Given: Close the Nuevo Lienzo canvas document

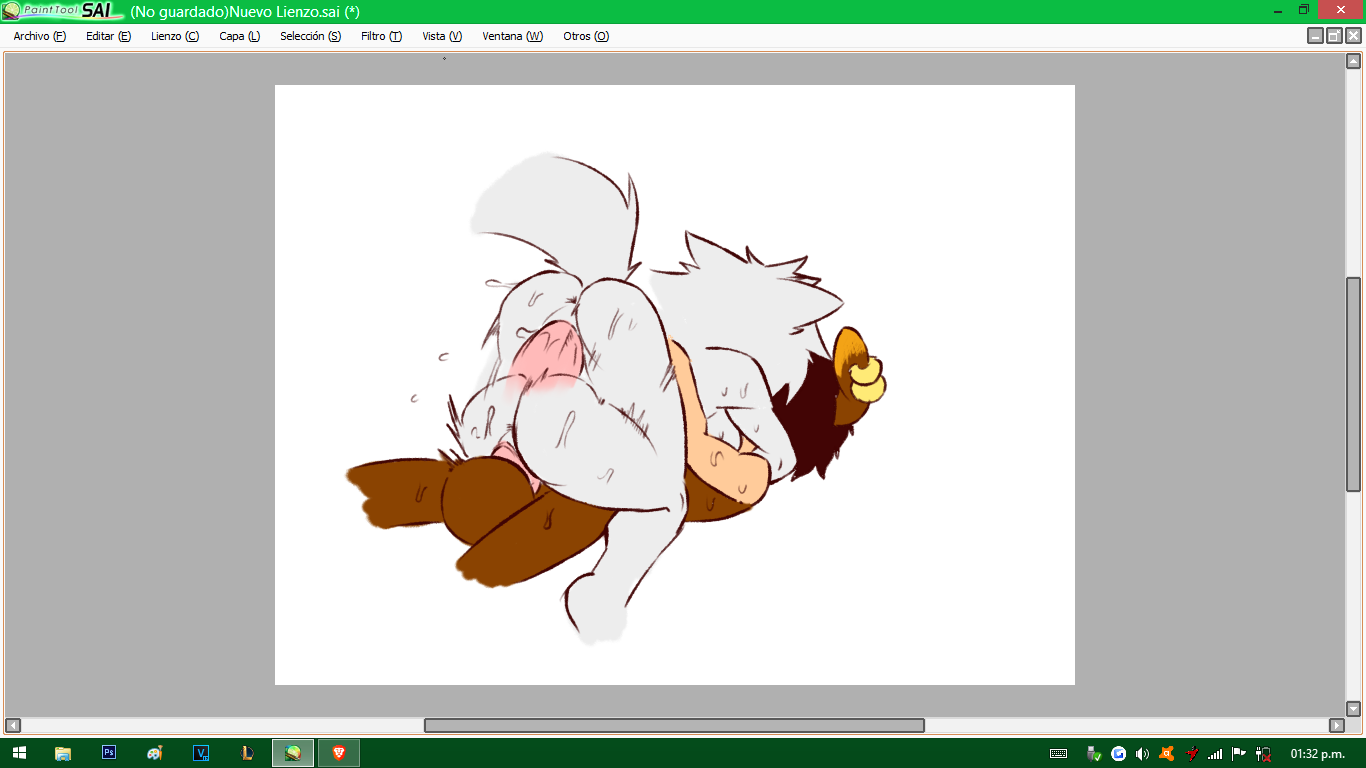Looking at the screenshot, I should (x=1353, y=36).
